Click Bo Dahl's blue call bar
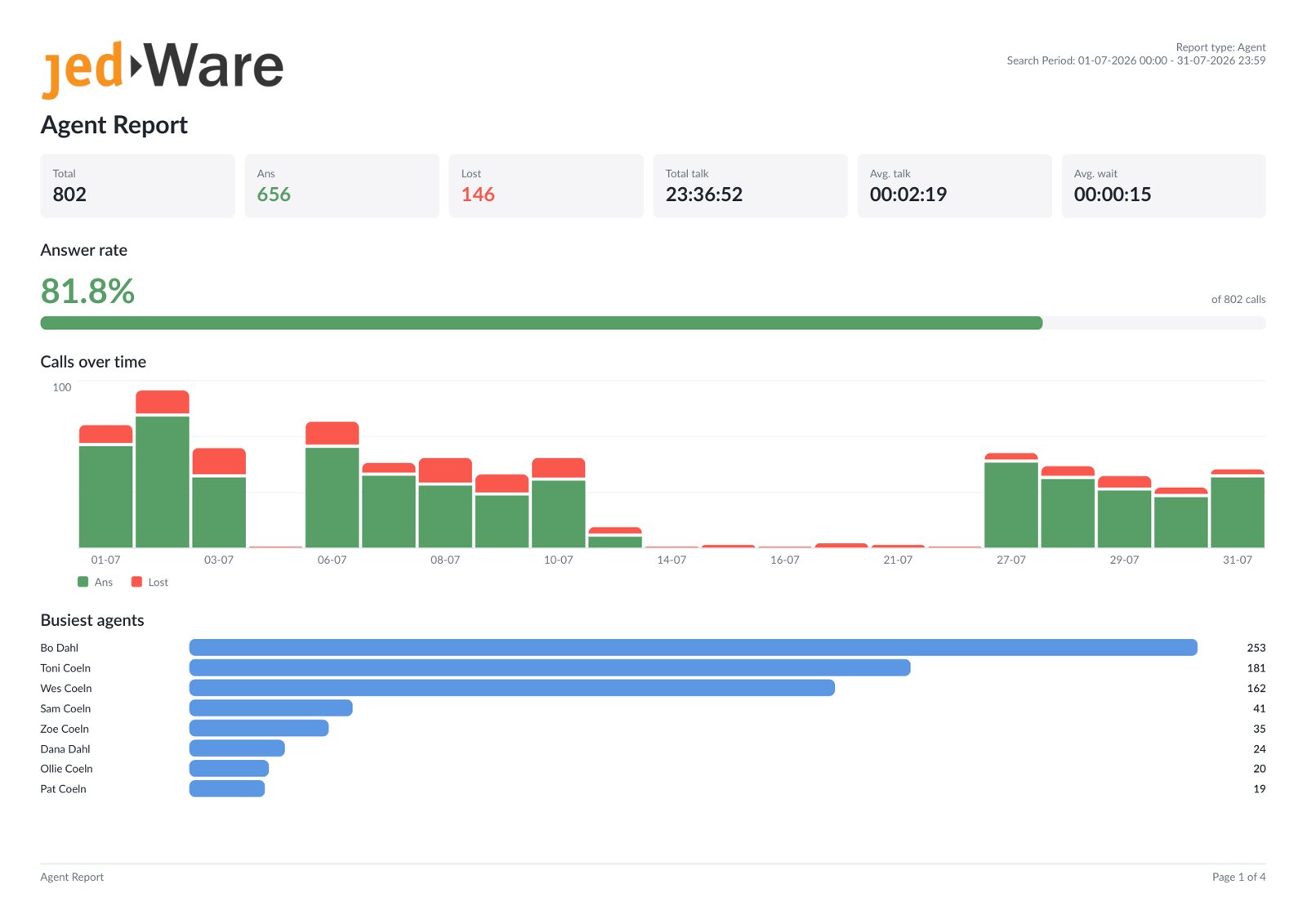Screen dimensions: 1307x924 pos(694,648)
